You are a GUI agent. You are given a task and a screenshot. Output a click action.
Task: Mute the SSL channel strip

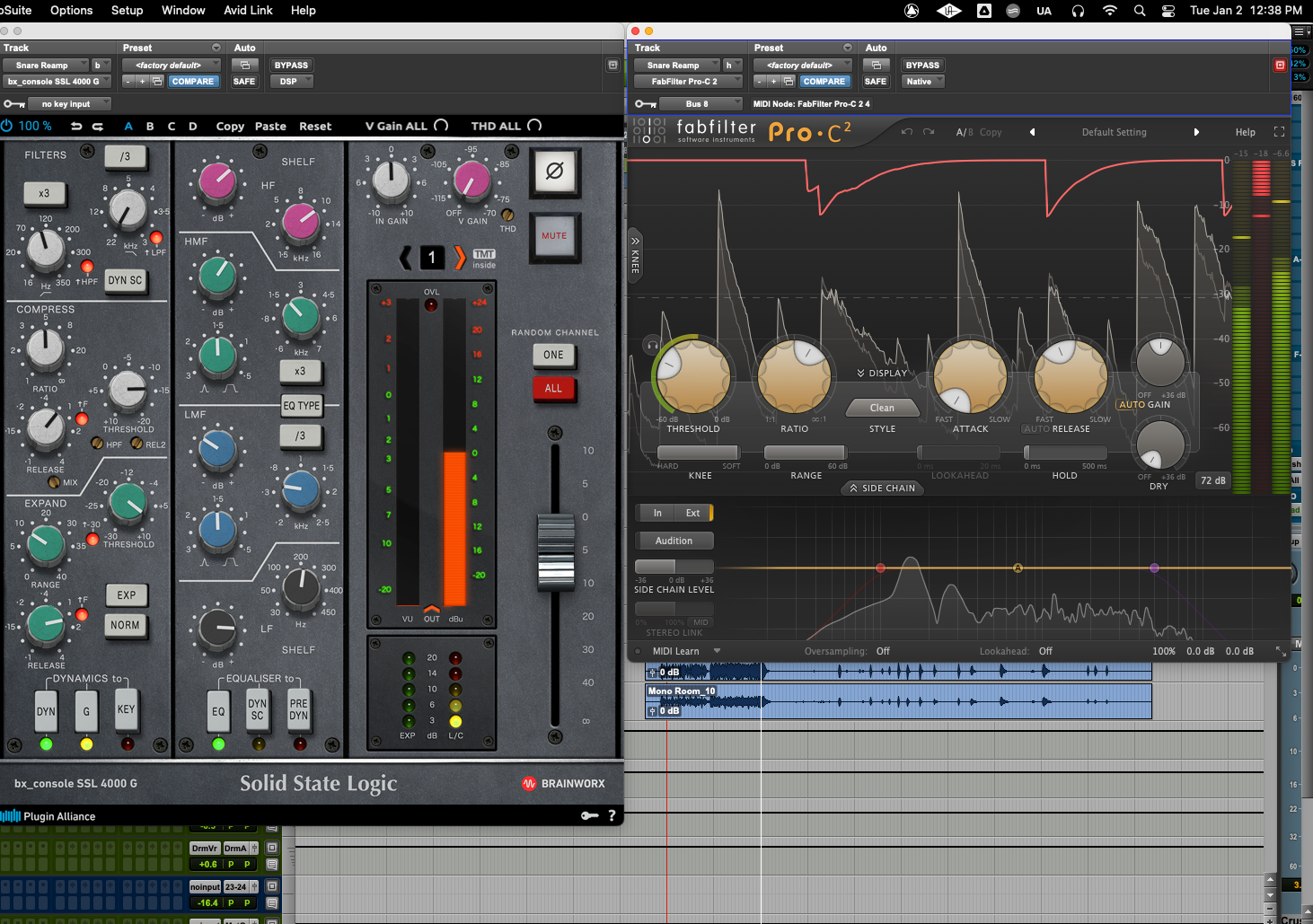554,236
